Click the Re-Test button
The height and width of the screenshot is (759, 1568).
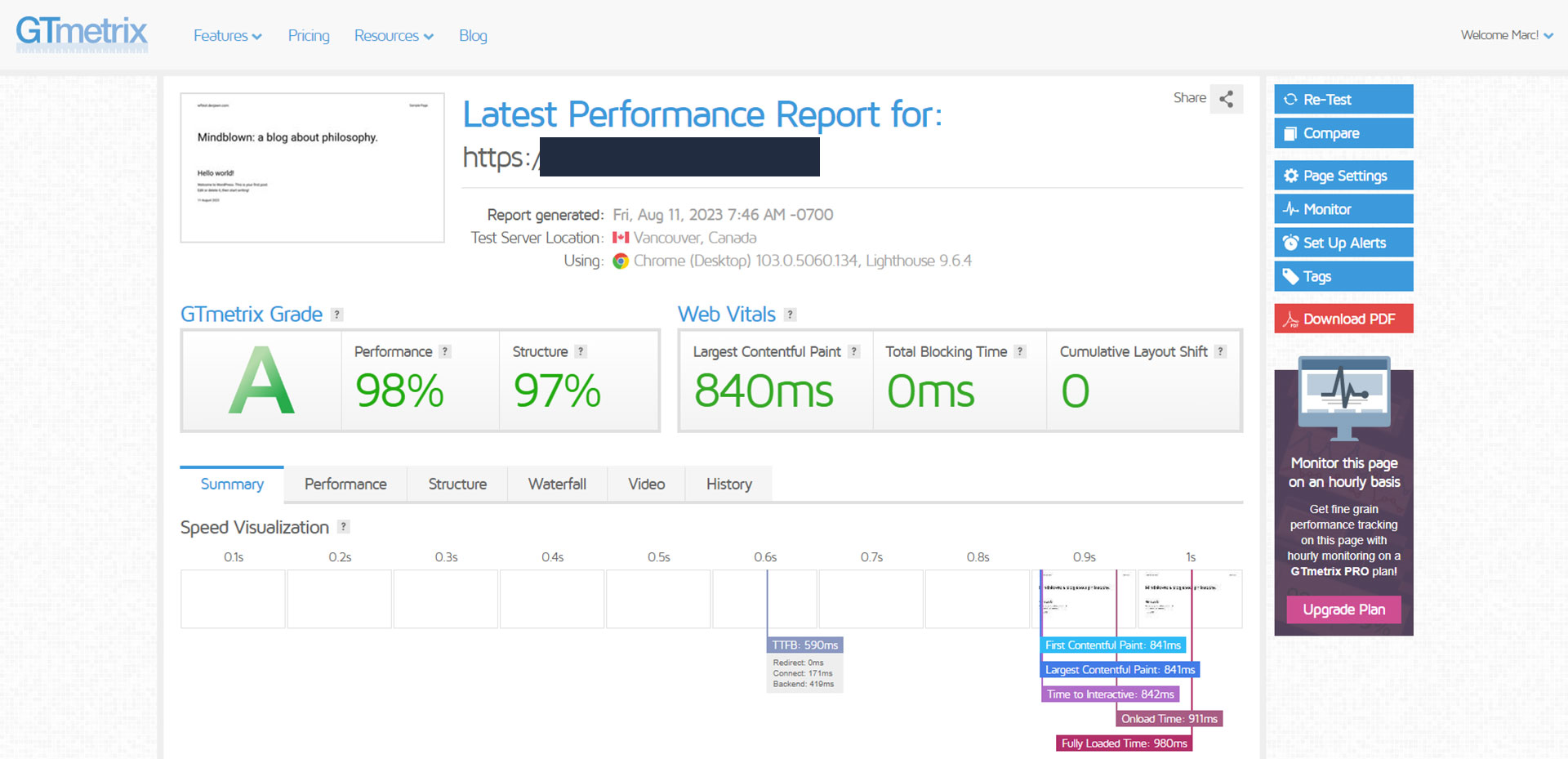tap(1343, 99)
